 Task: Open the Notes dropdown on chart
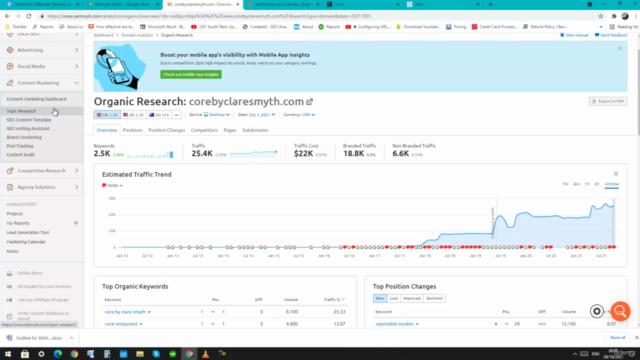112,185
